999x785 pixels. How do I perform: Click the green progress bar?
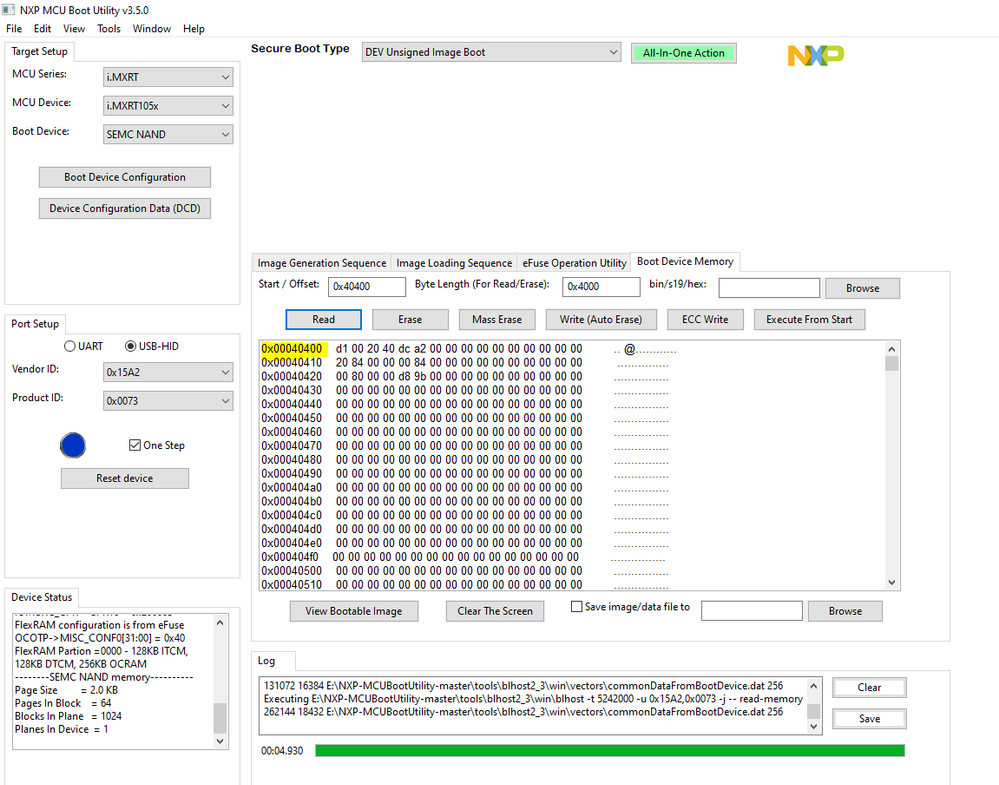tap(610, 751)
